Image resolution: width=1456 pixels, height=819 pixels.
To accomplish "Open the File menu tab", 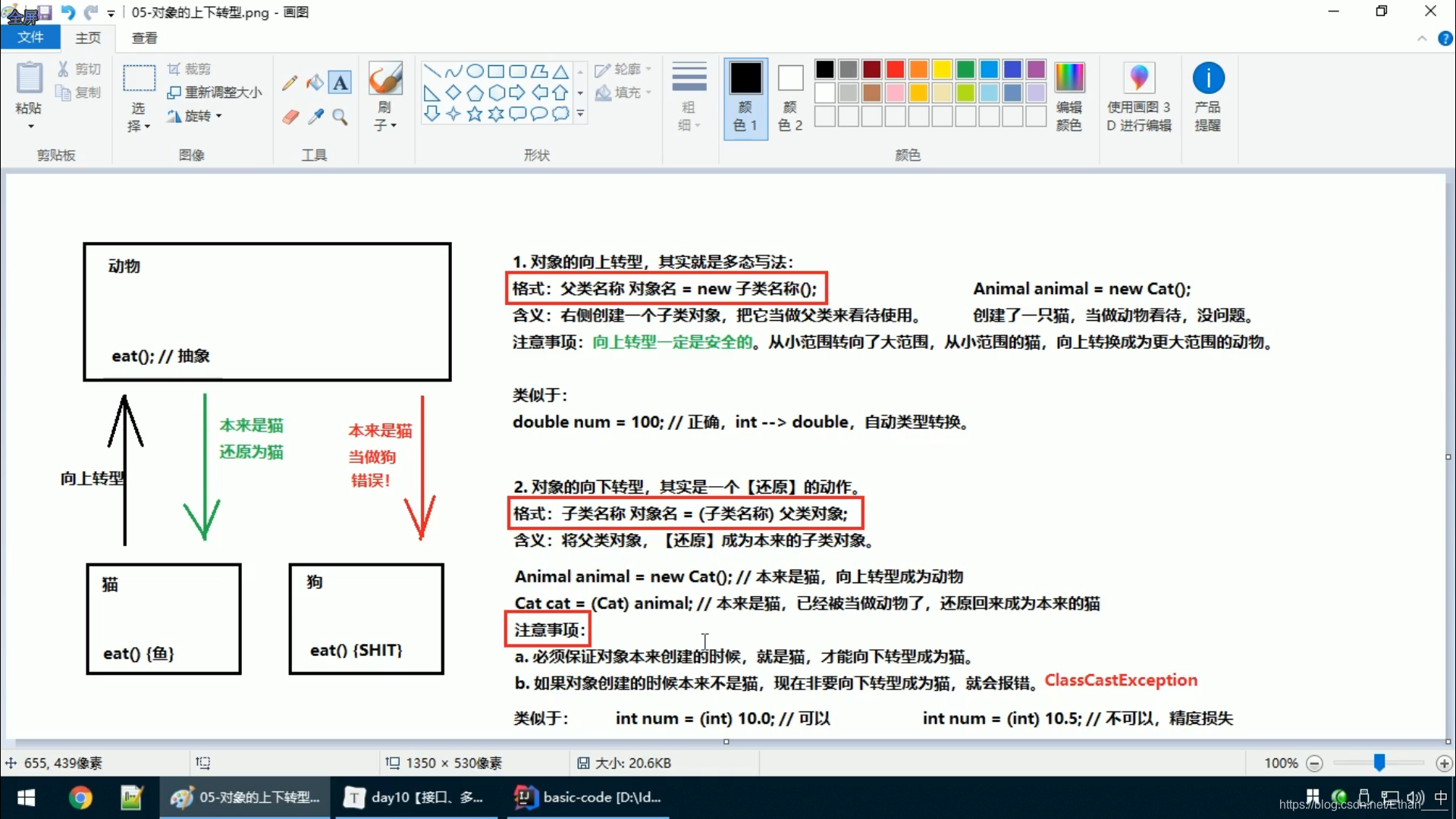I will click(x=30, y=37).
